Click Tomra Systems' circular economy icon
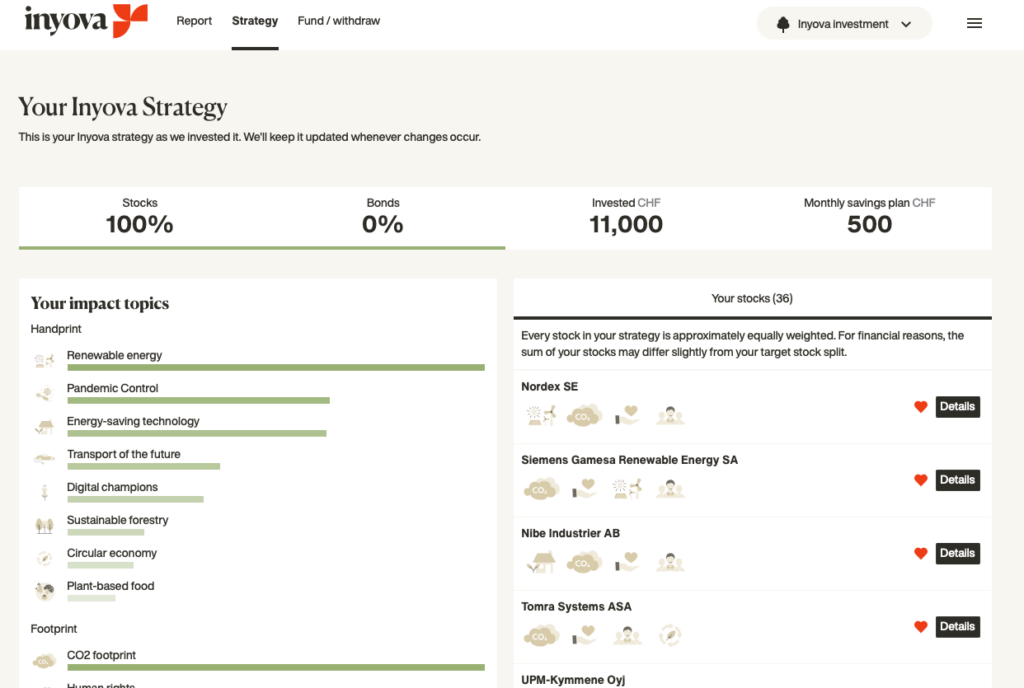The width and height of the screenshot is (1024, 688). pos(670,634)
